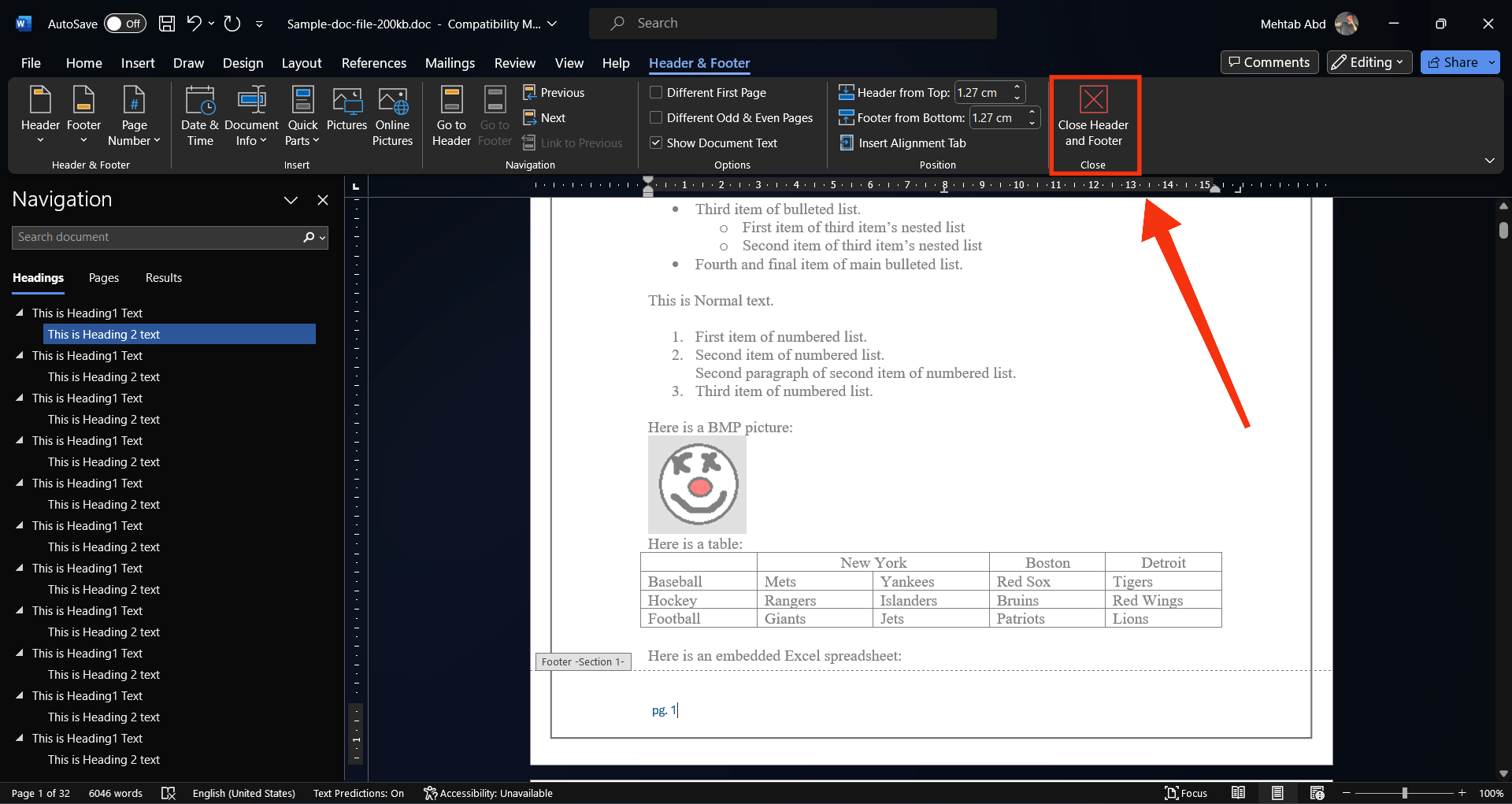Click the ruler tab selector icon
The height and width of the screenshot is (804, 1512).
pos(356,186)
